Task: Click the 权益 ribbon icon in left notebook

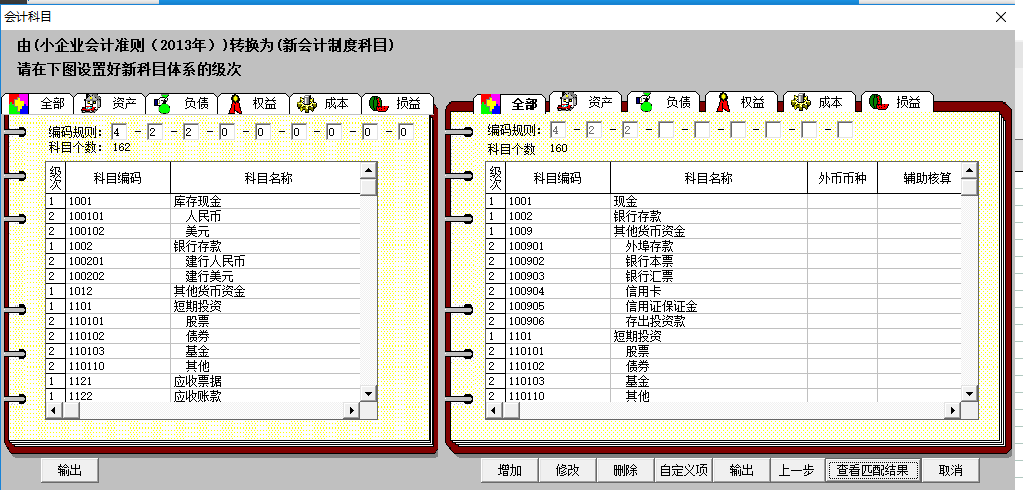Action: (235, 103)
